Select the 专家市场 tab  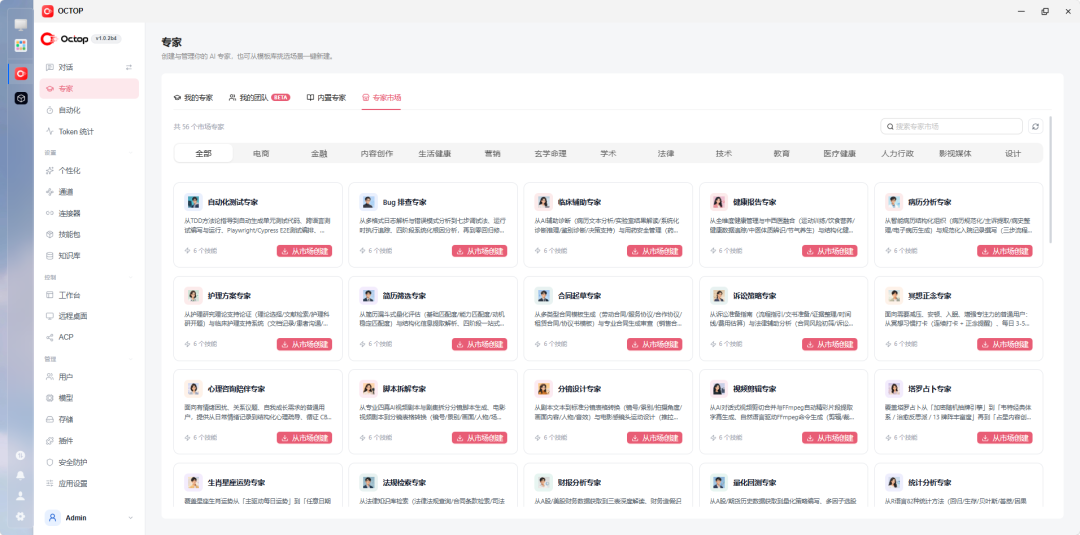[382, 98]
